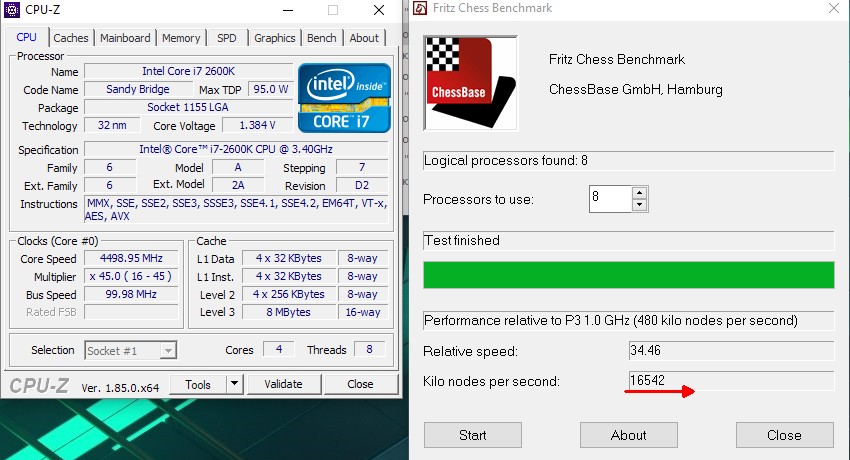Click the Technology value 32 nm
This screenshot has width=850, height=460.
tap(112, 125)
